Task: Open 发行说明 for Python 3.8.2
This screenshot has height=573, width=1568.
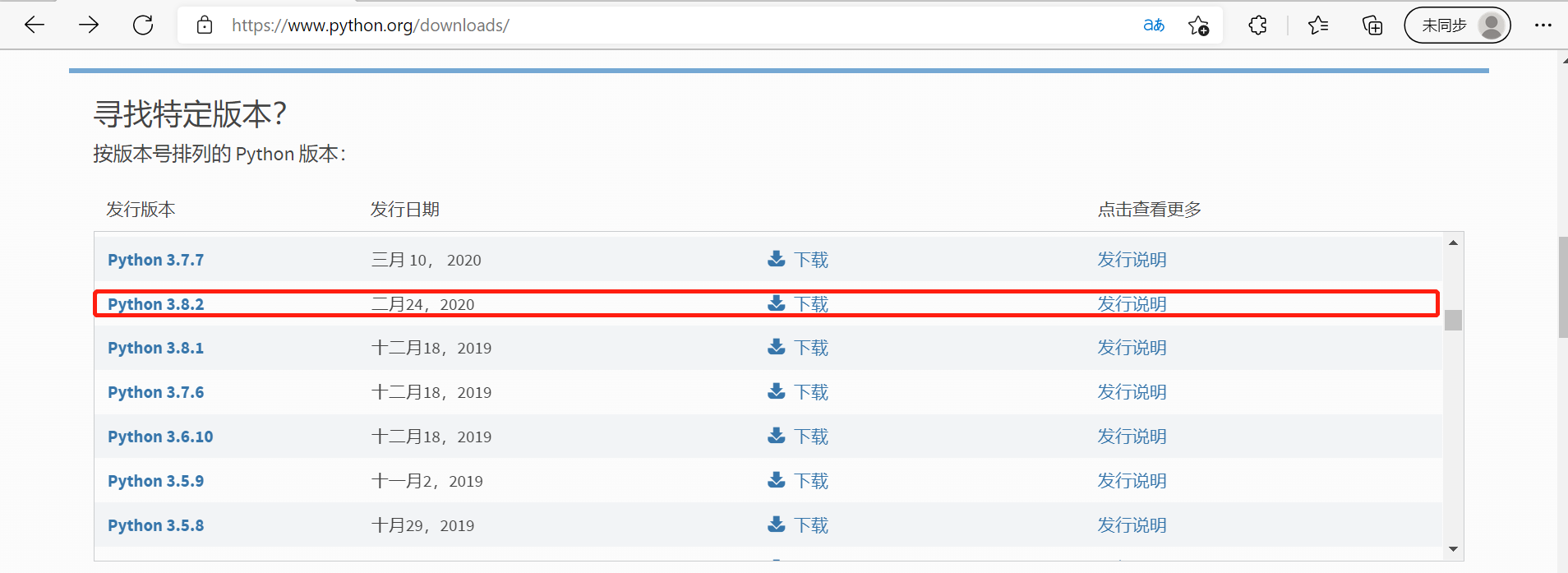Action: point(1132,304)
